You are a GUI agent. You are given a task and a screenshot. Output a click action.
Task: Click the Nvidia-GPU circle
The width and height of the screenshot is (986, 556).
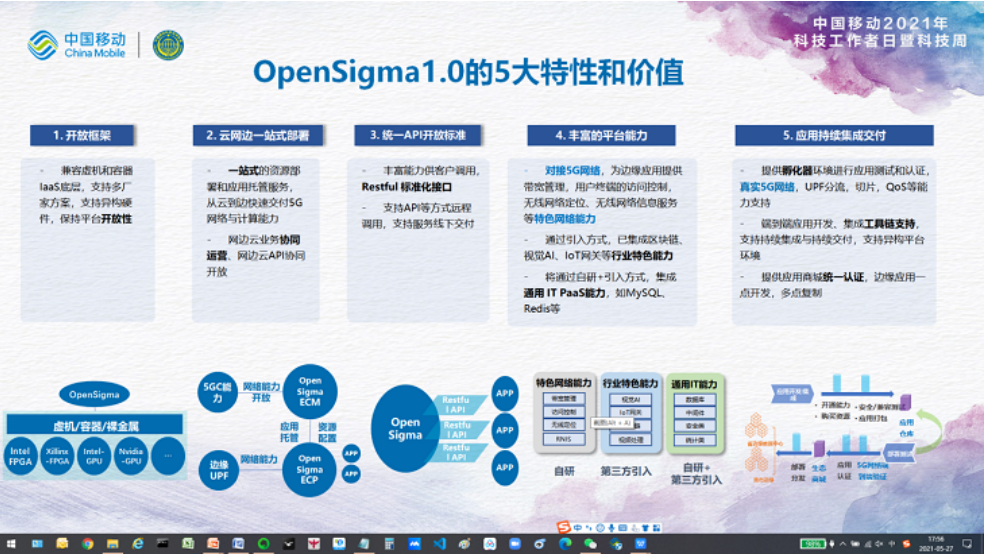(x=131, y=456)
